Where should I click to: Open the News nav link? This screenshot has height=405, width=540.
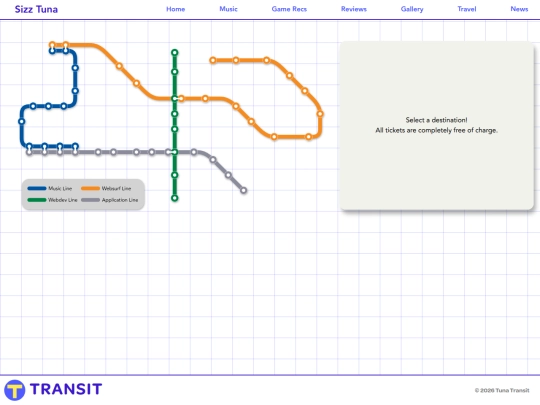[x=519, y=9]
